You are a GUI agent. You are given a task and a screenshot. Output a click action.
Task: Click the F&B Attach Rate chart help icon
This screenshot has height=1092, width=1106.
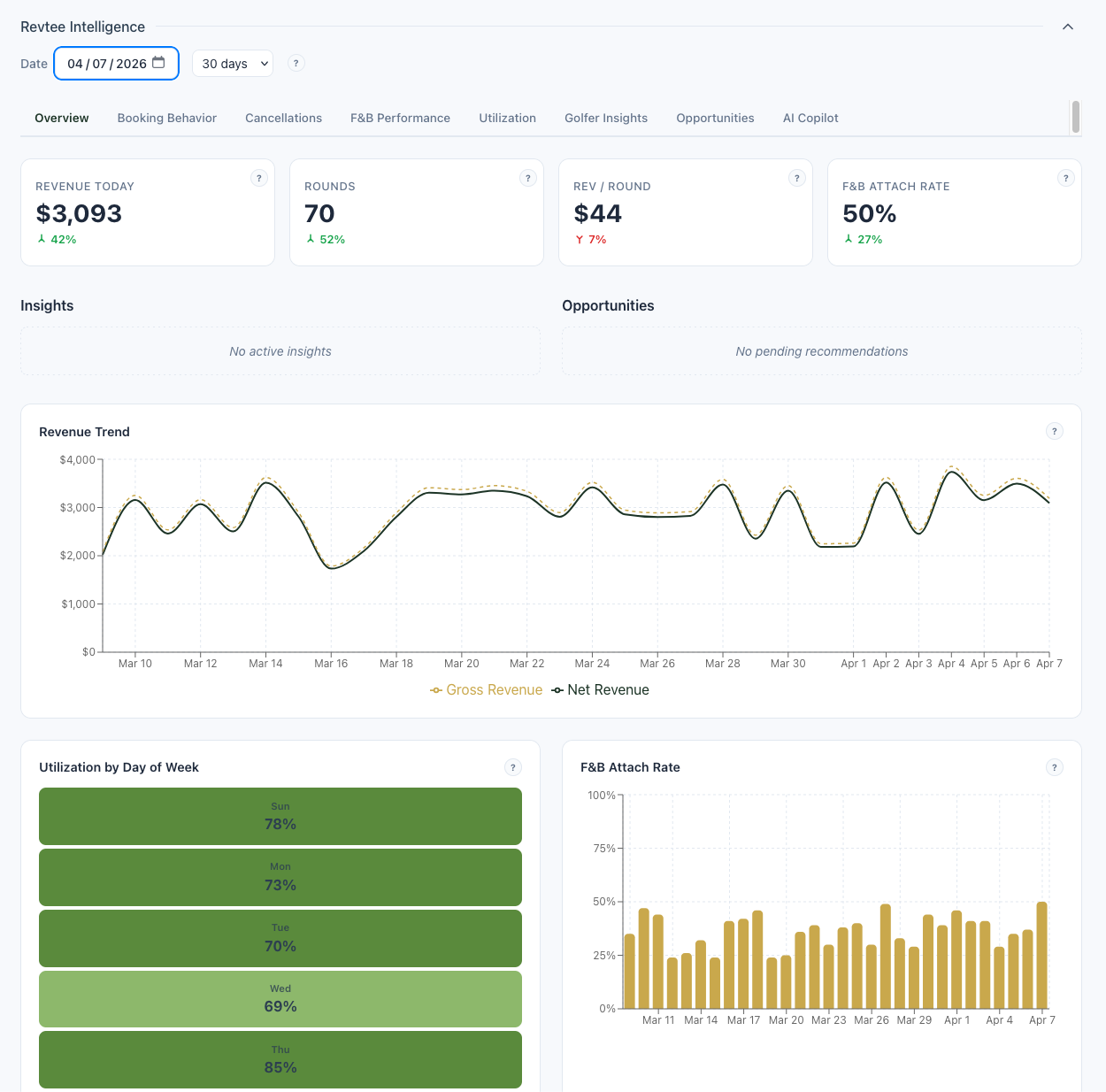(1055, 767)
